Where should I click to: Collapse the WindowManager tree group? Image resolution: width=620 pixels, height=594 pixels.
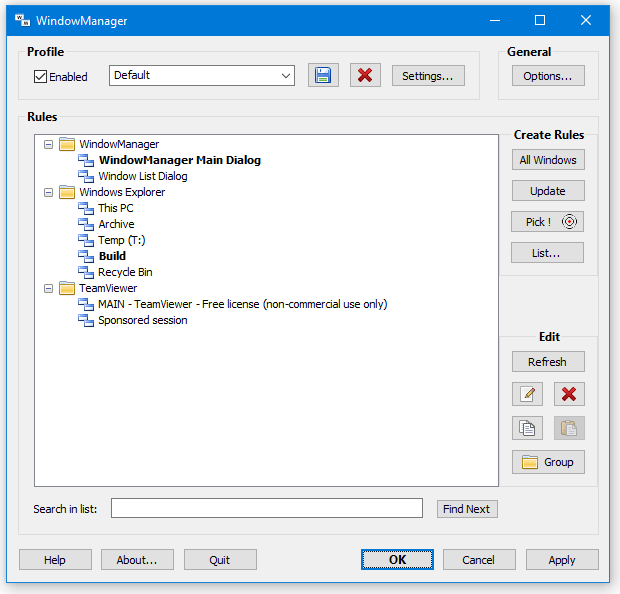[x=47, y=144]
